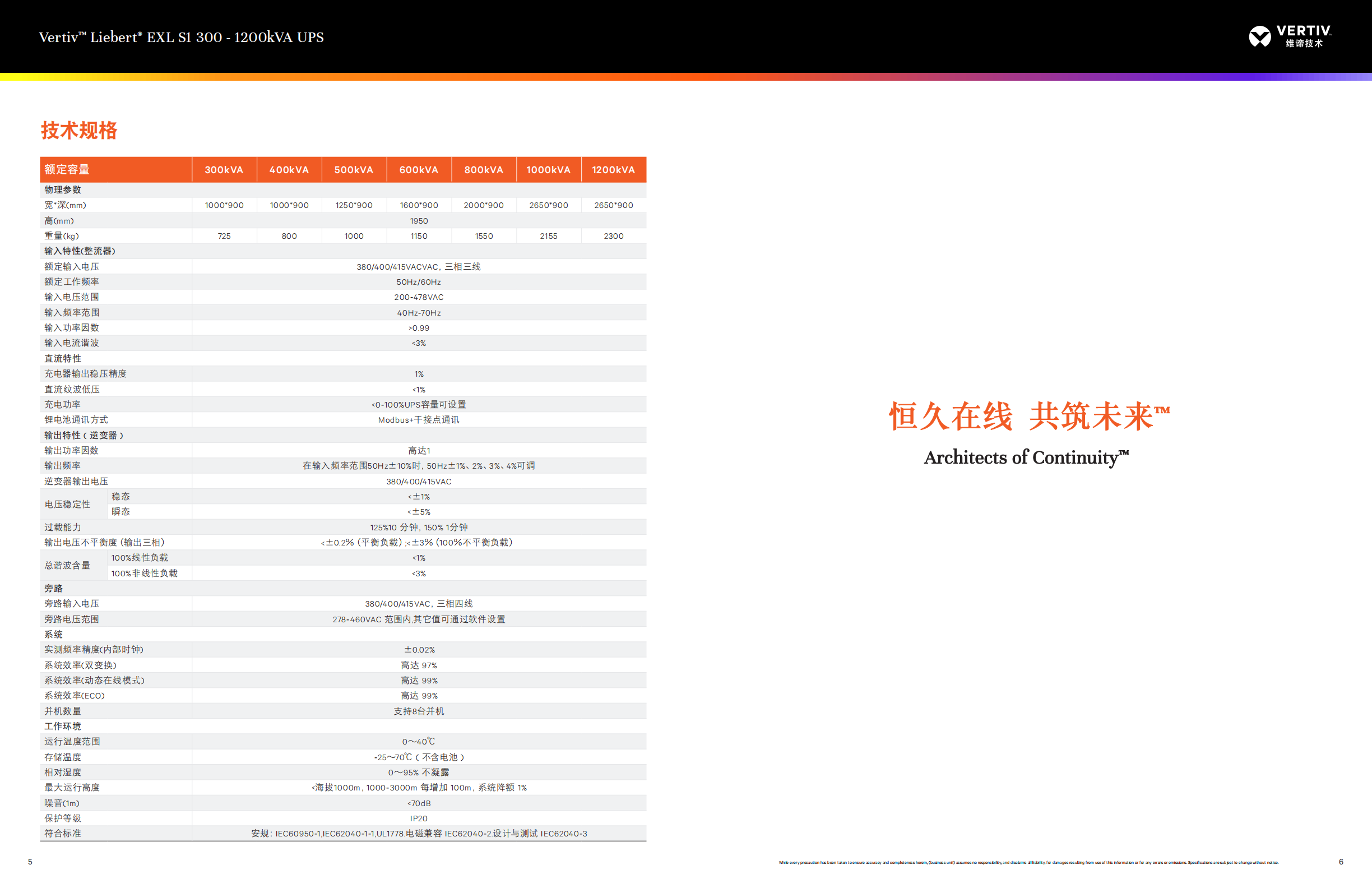
Task: Select the 600kVA column header
Action: pos(419,169)
